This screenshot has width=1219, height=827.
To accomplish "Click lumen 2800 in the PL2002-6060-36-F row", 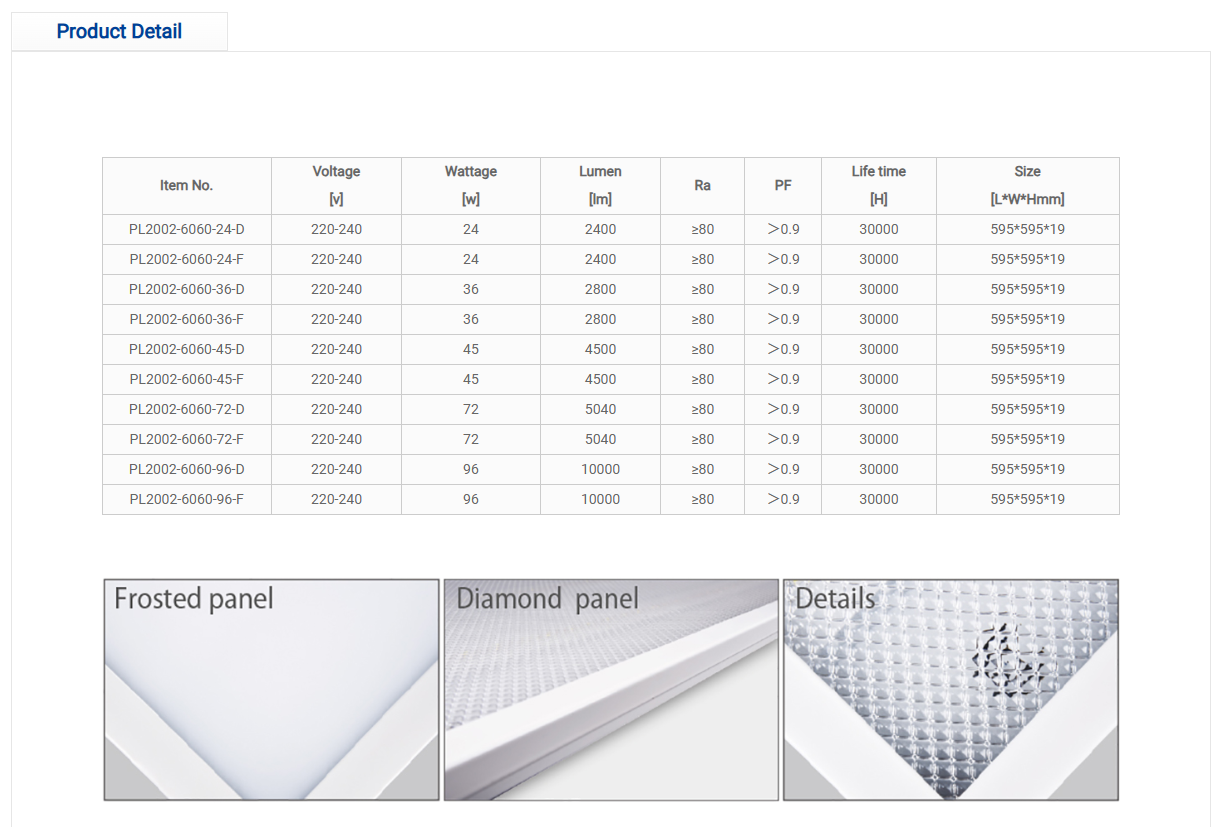I will click(600, 319).
